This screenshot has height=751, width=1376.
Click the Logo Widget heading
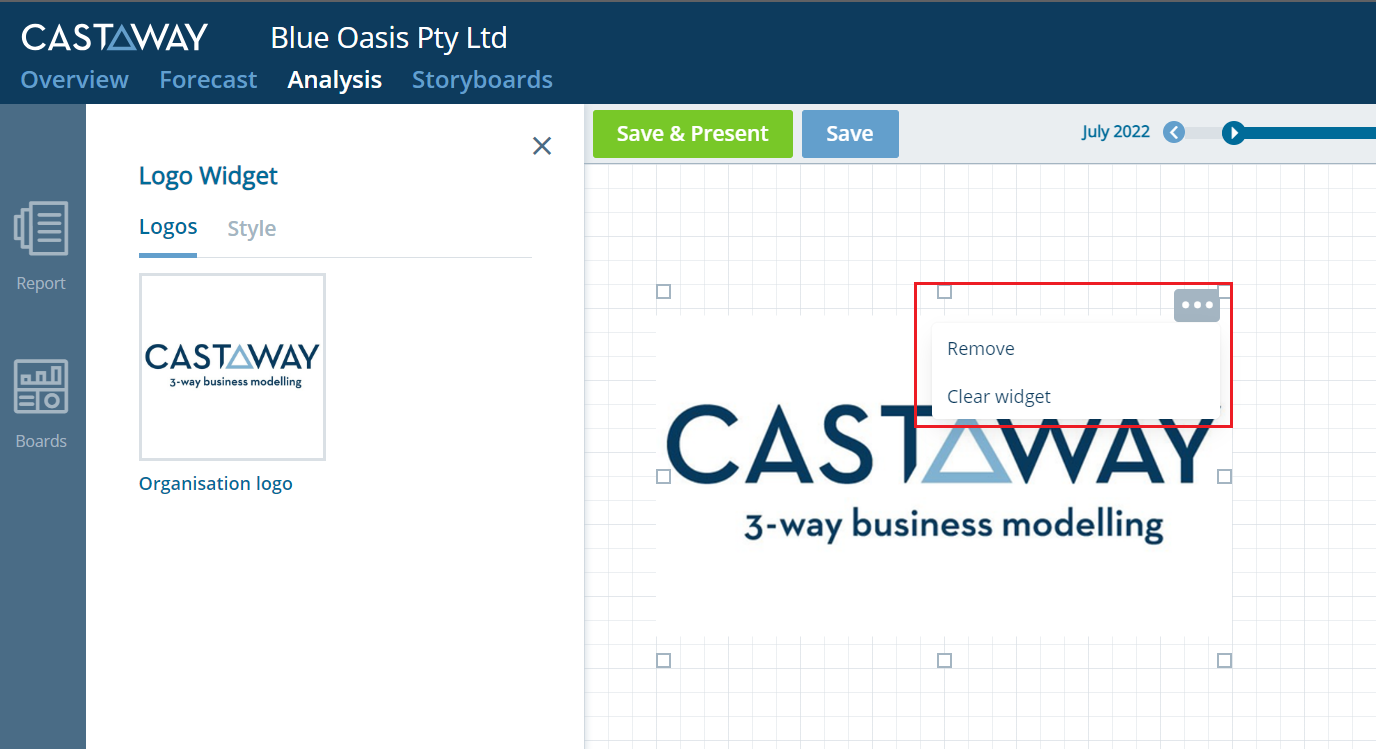pos(208,177)
